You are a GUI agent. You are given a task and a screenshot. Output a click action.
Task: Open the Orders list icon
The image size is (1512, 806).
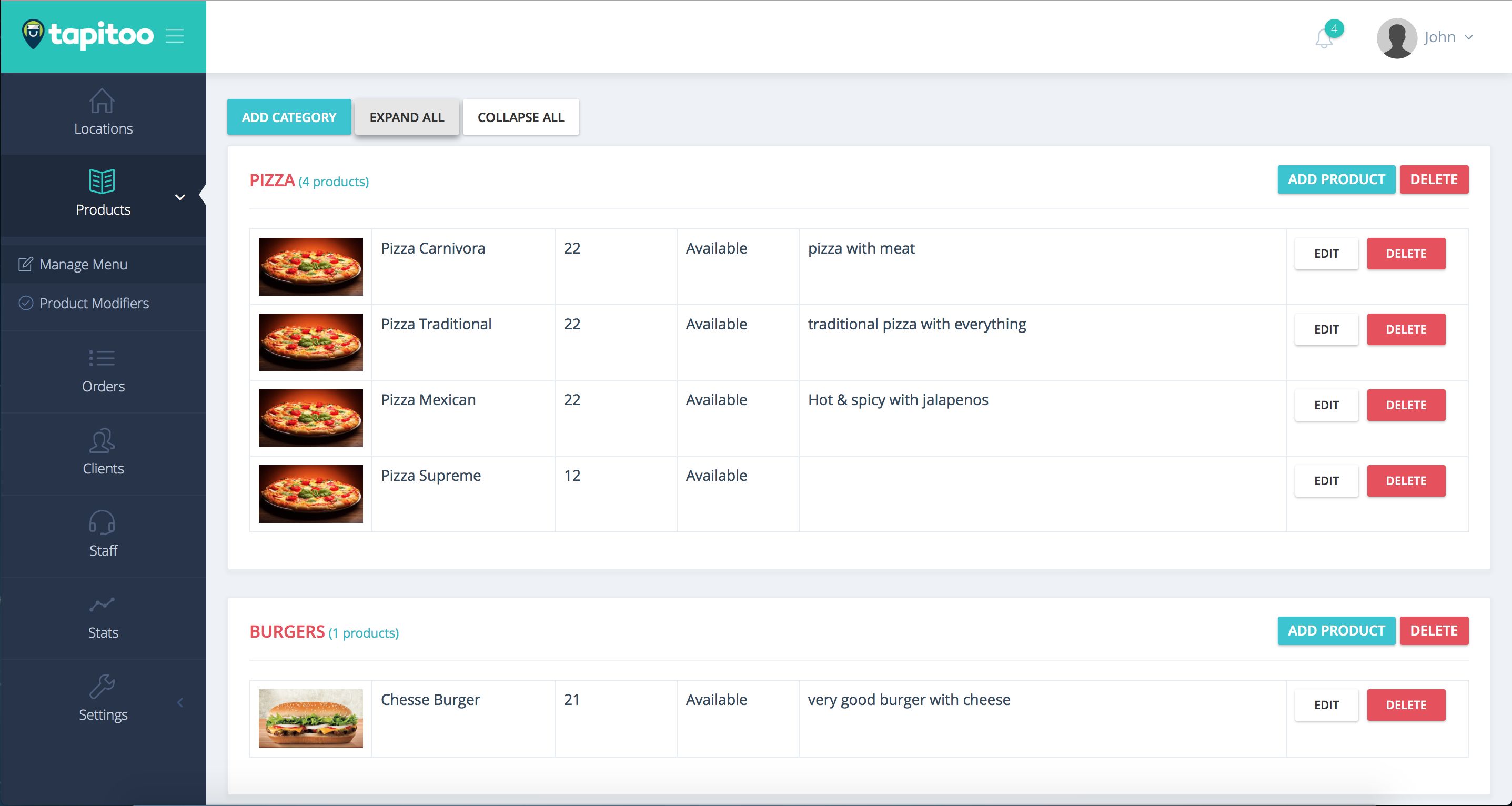pos(102,358)
